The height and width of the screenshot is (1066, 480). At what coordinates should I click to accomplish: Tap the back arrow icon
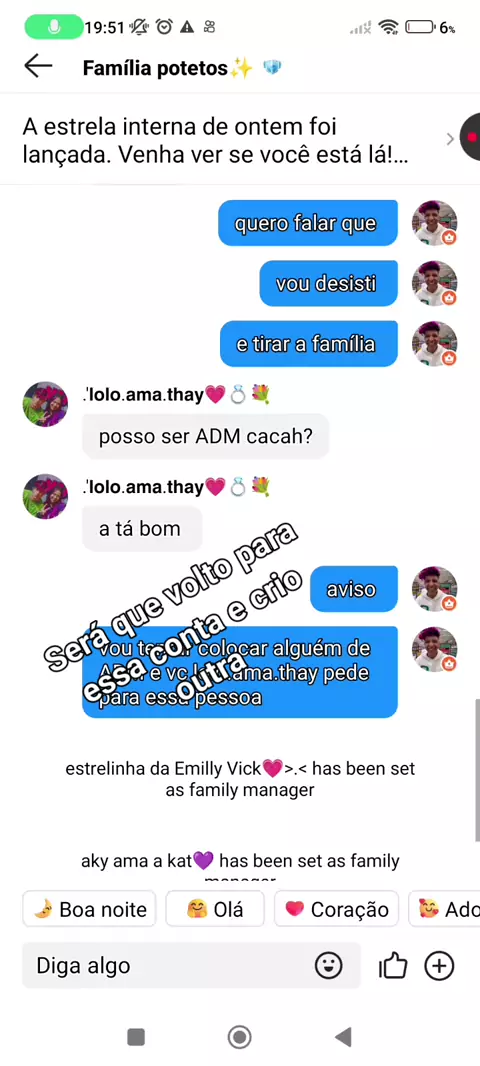click(38, 66)
